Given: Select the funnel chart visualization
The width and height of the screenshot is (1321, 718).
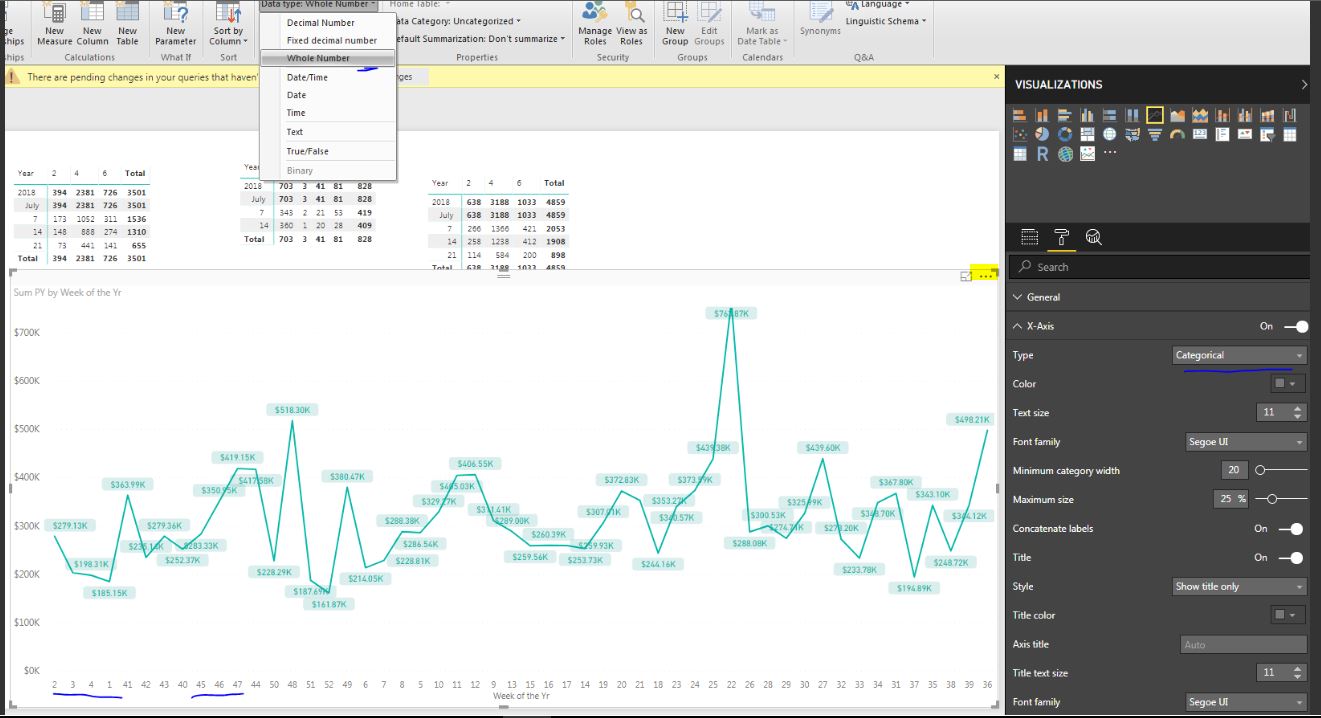Looking at the screenshot, I should 1155,135.
